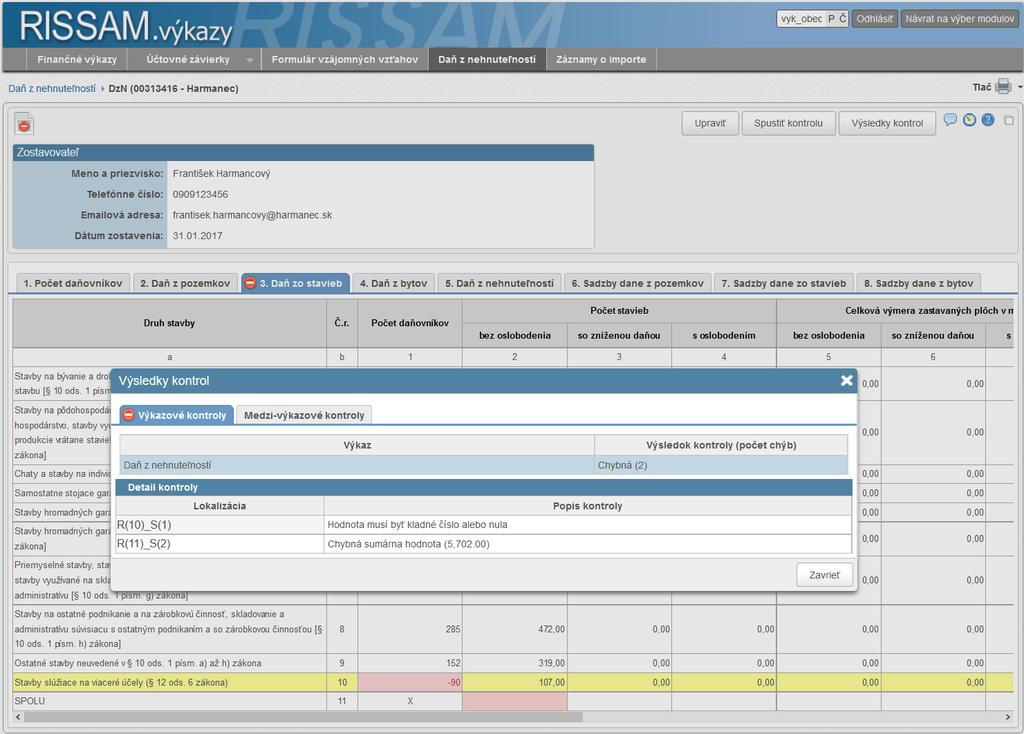Click the vyk_obec user field
The width and height of the screenshot is (1024, 734).
tap(801, 19)
